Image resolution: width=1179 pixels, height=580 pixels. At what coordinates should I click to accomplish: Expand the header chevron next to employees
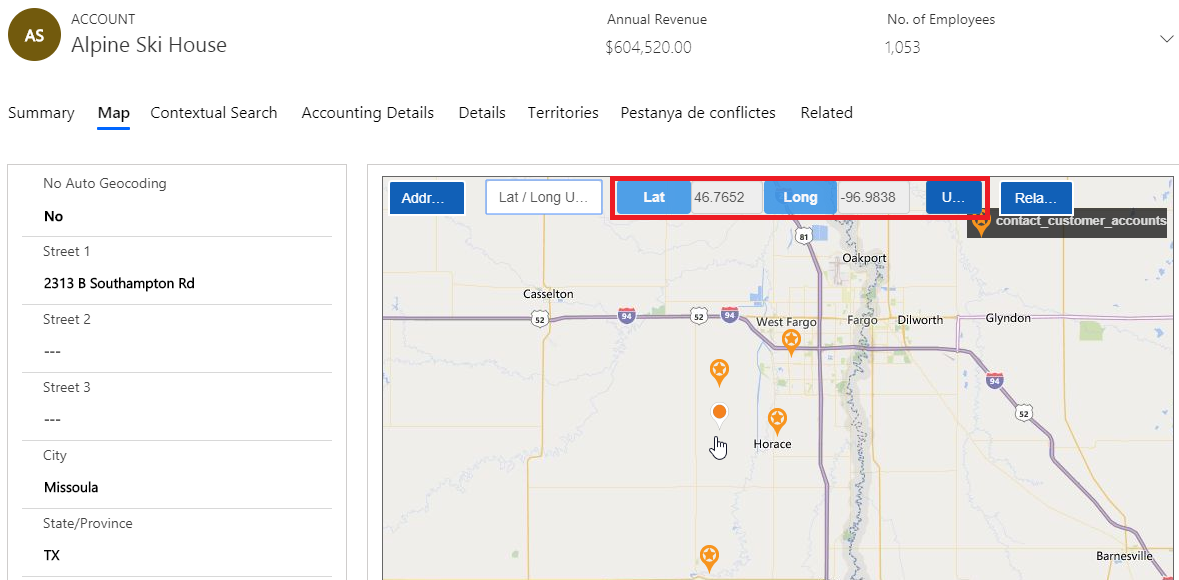tap(1166, 38)
